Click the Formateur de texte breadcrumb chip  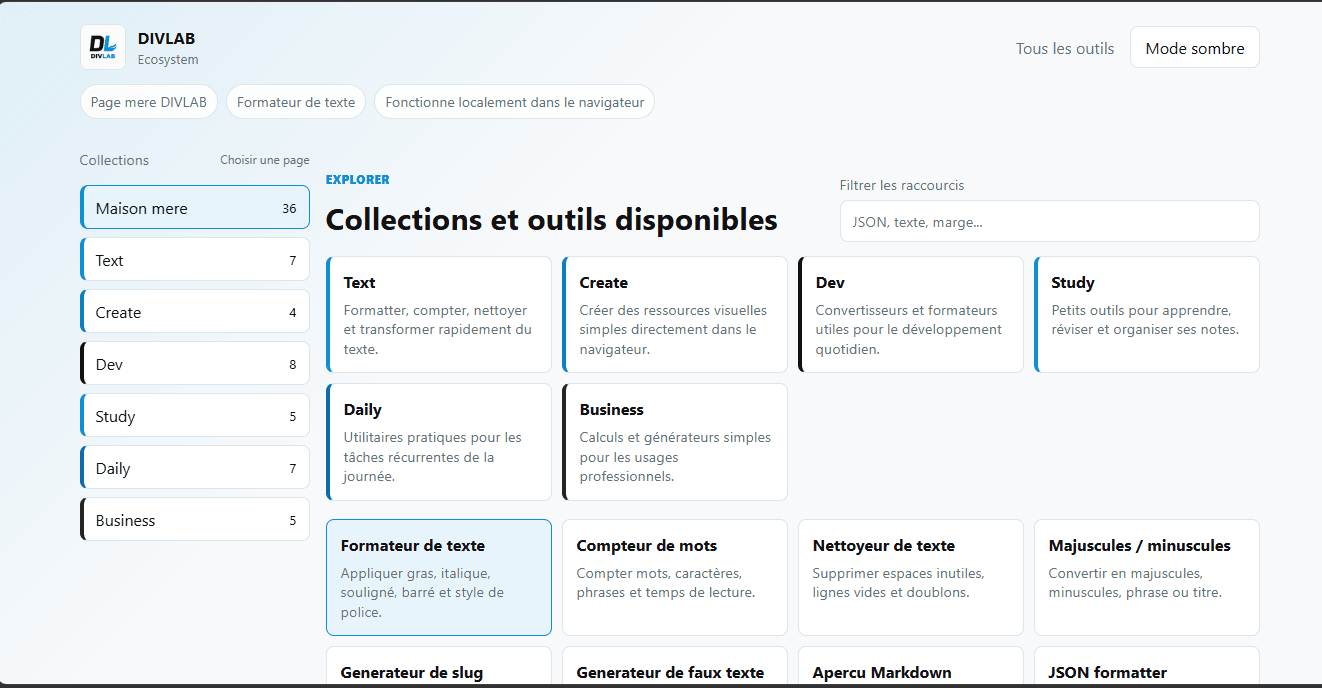pyautogui.click(x=296, y=102)
